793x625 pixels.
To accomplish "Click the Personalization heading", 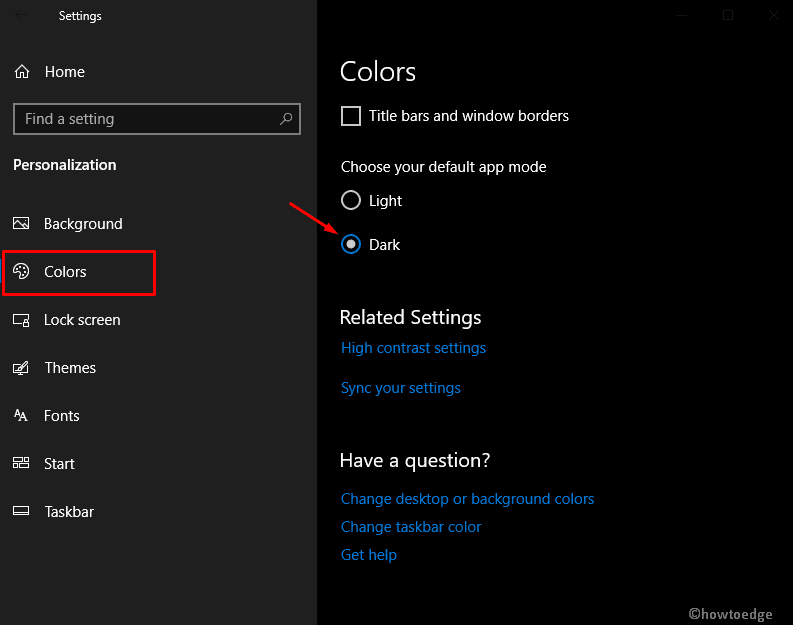I will (x=65, y=165).
